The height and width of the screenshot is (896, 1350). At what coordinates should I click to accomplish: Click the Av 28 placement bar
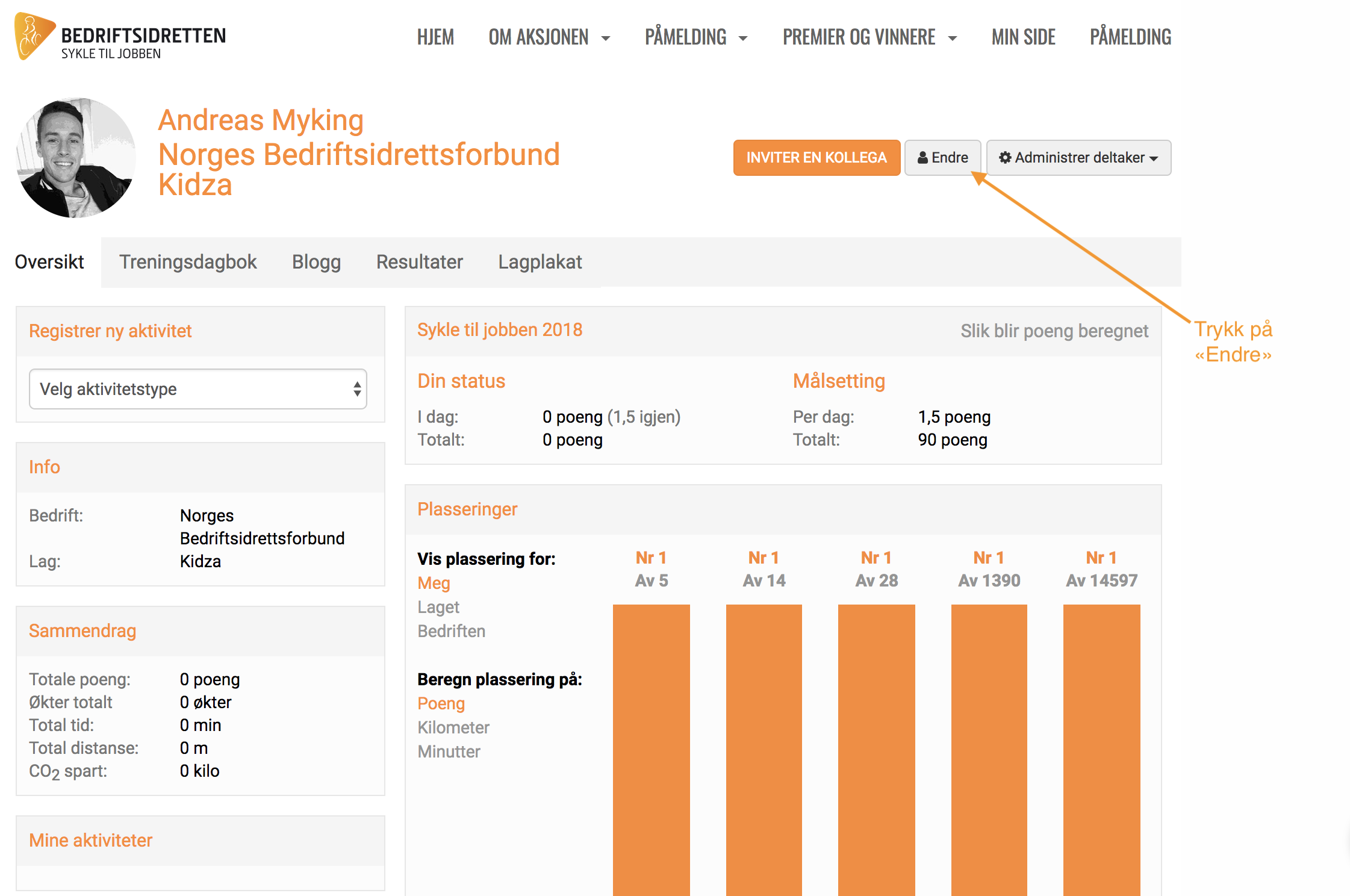(x=877, y=750)
